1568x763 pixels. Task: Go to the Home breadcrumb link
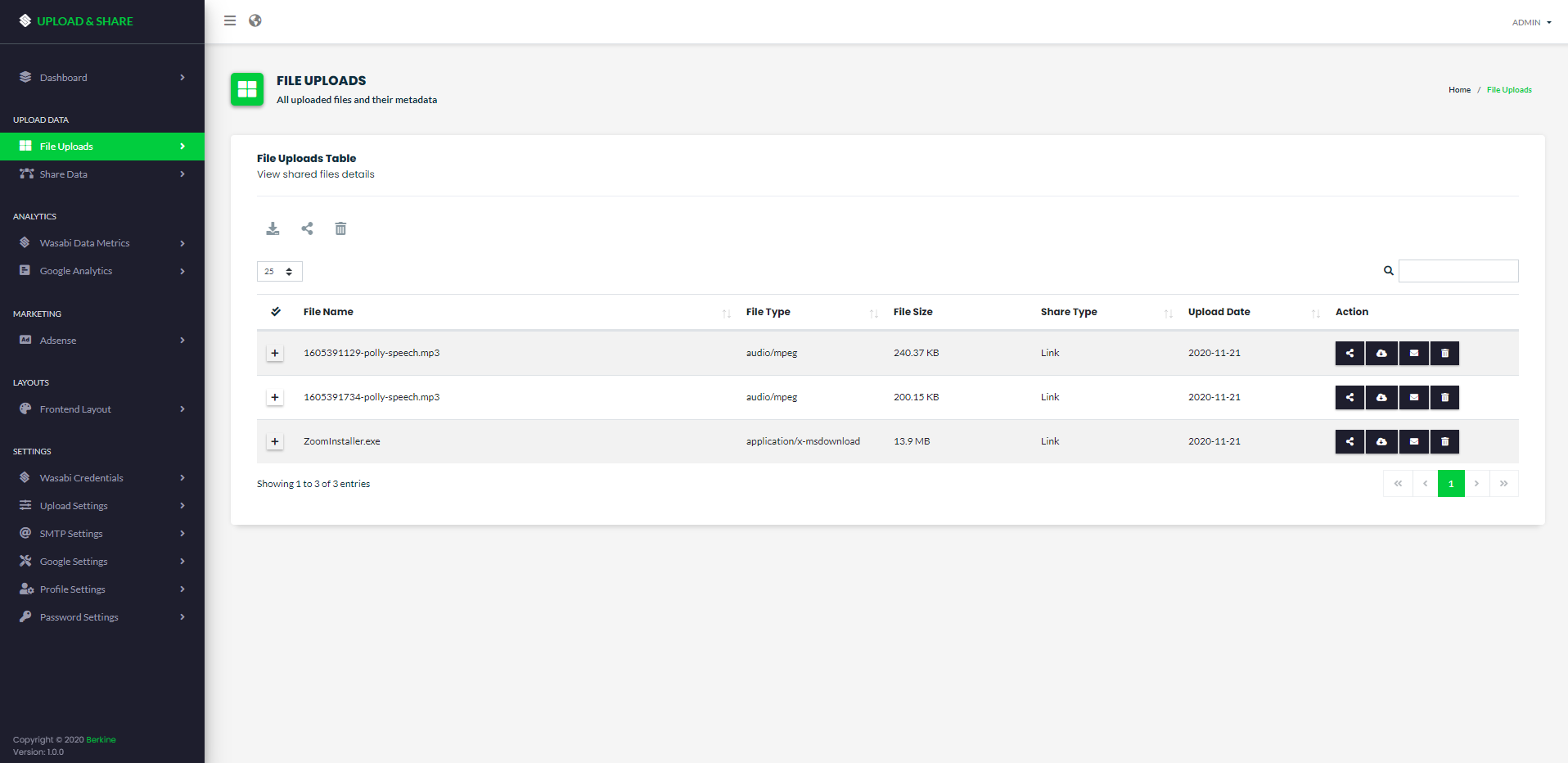[x=1459, y=90]
